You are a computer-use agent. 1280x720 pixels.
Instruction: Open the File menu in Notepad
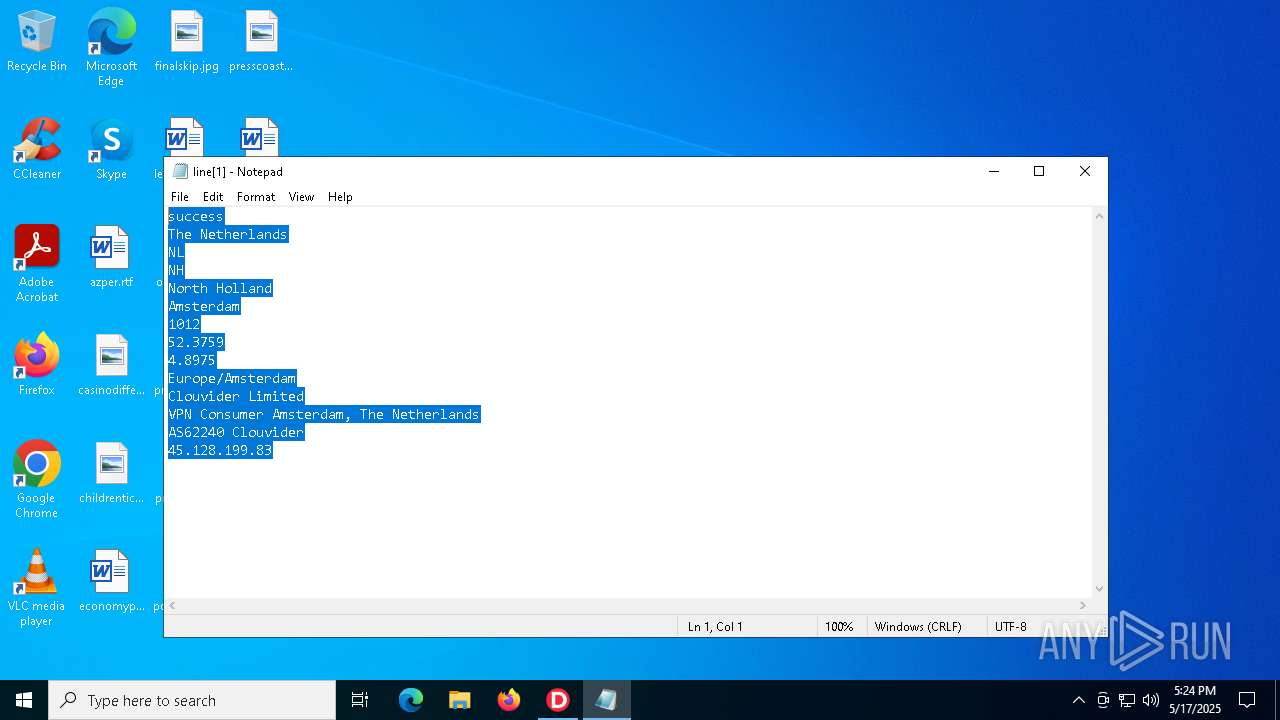pyautogui.click(x=180, y=197)
